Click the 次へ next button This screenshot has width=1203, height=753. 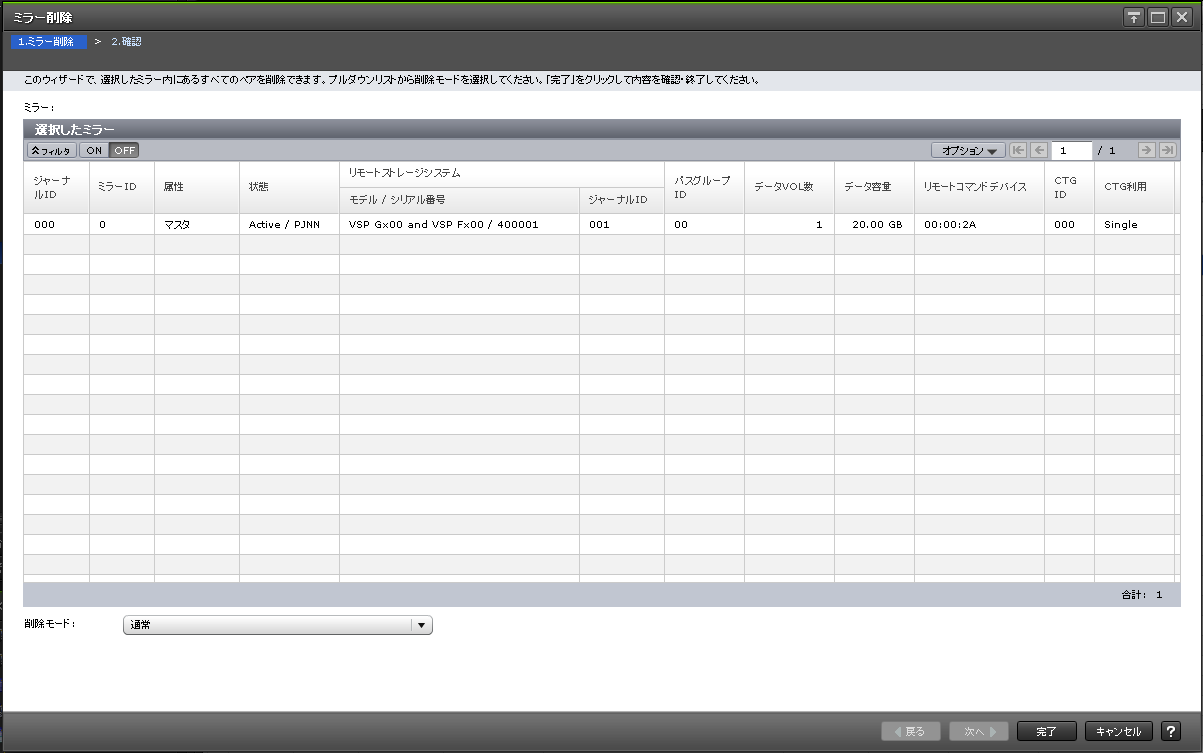(979, 731)
